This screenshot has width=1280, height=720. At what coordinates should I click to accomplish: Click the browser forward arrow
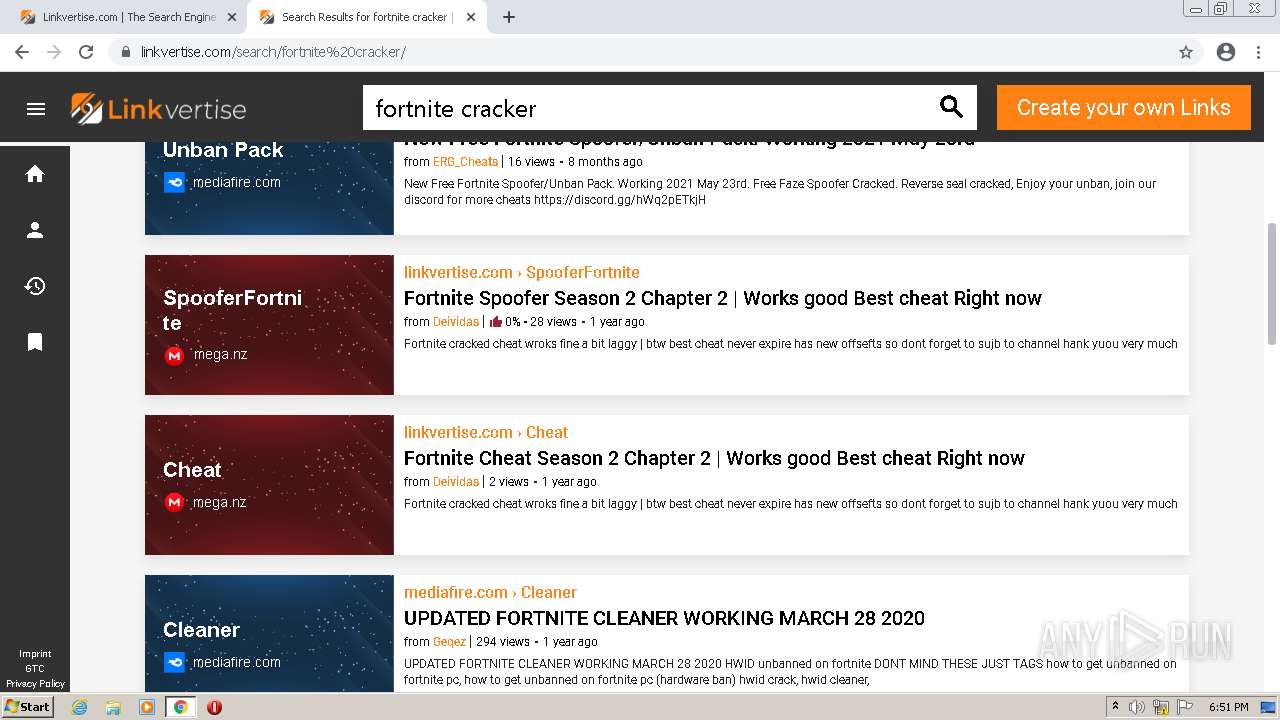coord(54,52)
